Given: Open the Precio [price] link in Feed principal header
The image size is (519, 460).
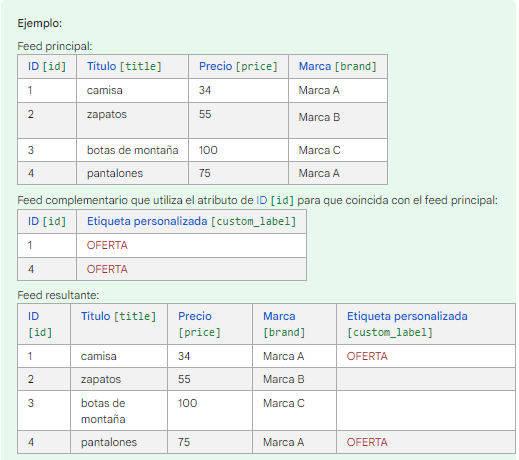Looking at the screenshot, I should [238, 66].
